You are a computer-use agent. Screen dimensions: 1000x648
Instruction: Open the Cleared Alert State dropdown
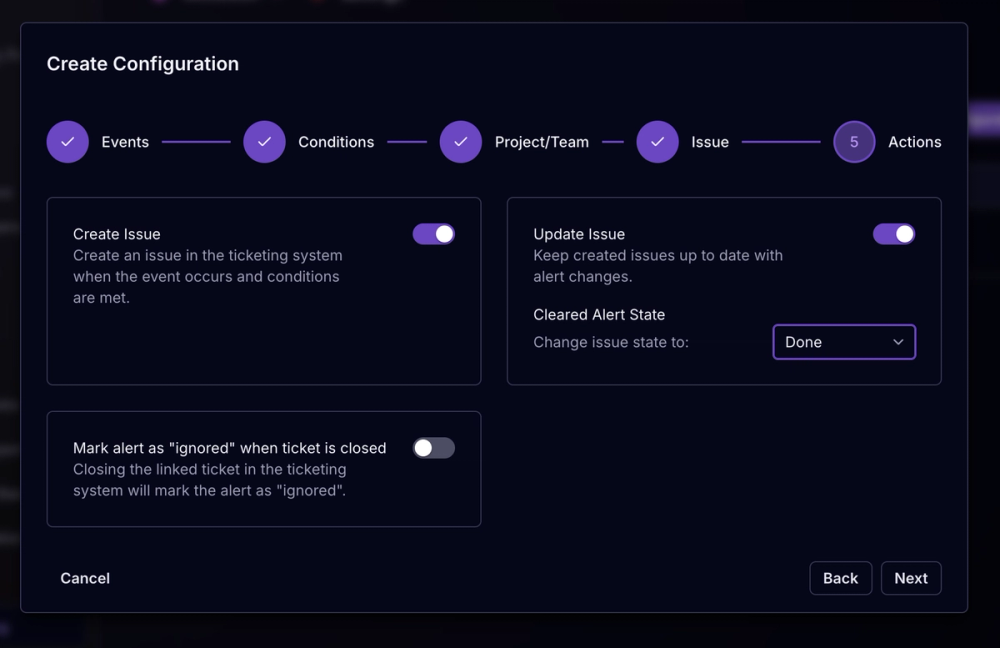click(844, 342)
